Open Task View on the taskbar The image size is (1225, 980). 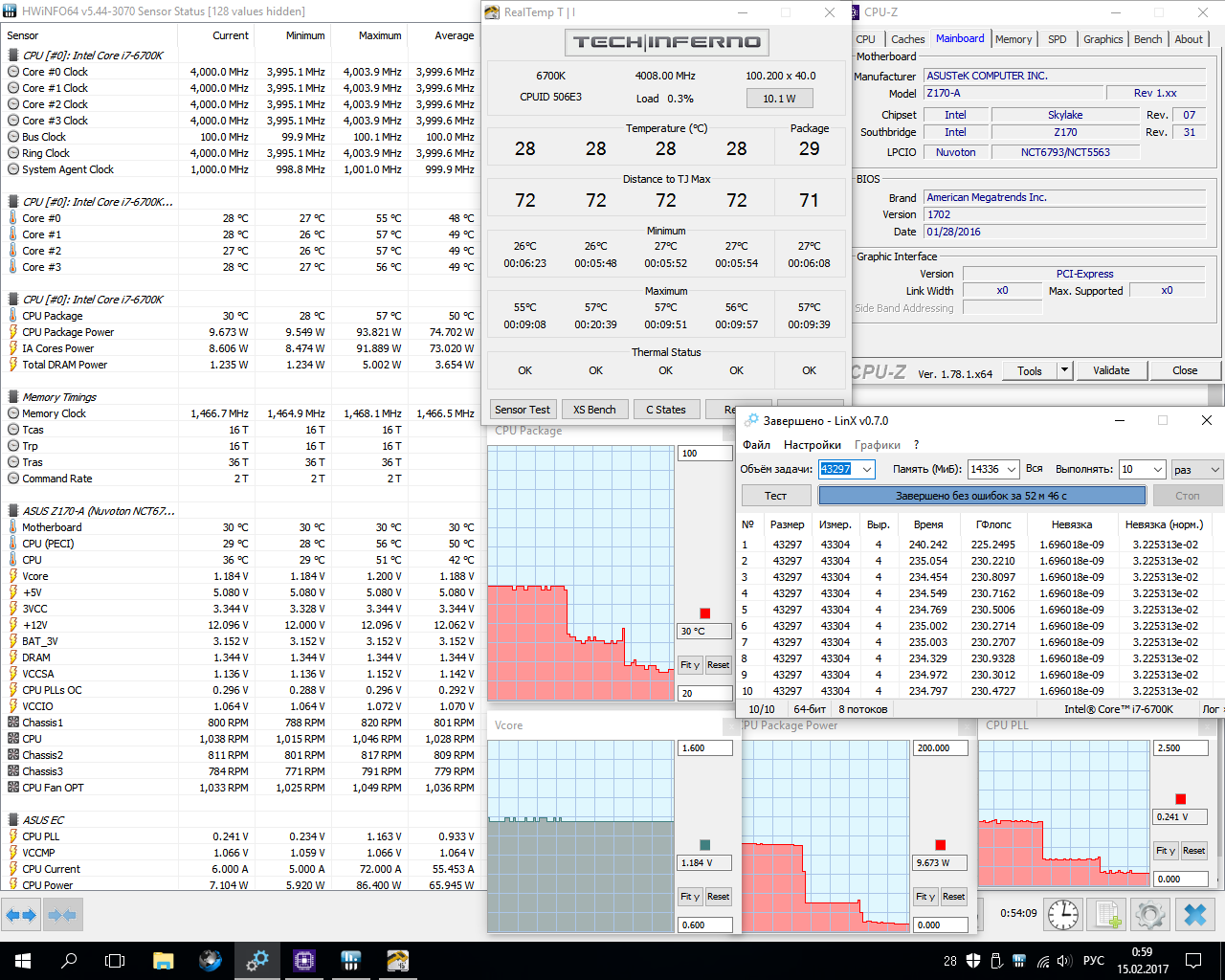[x=115, y=961]
